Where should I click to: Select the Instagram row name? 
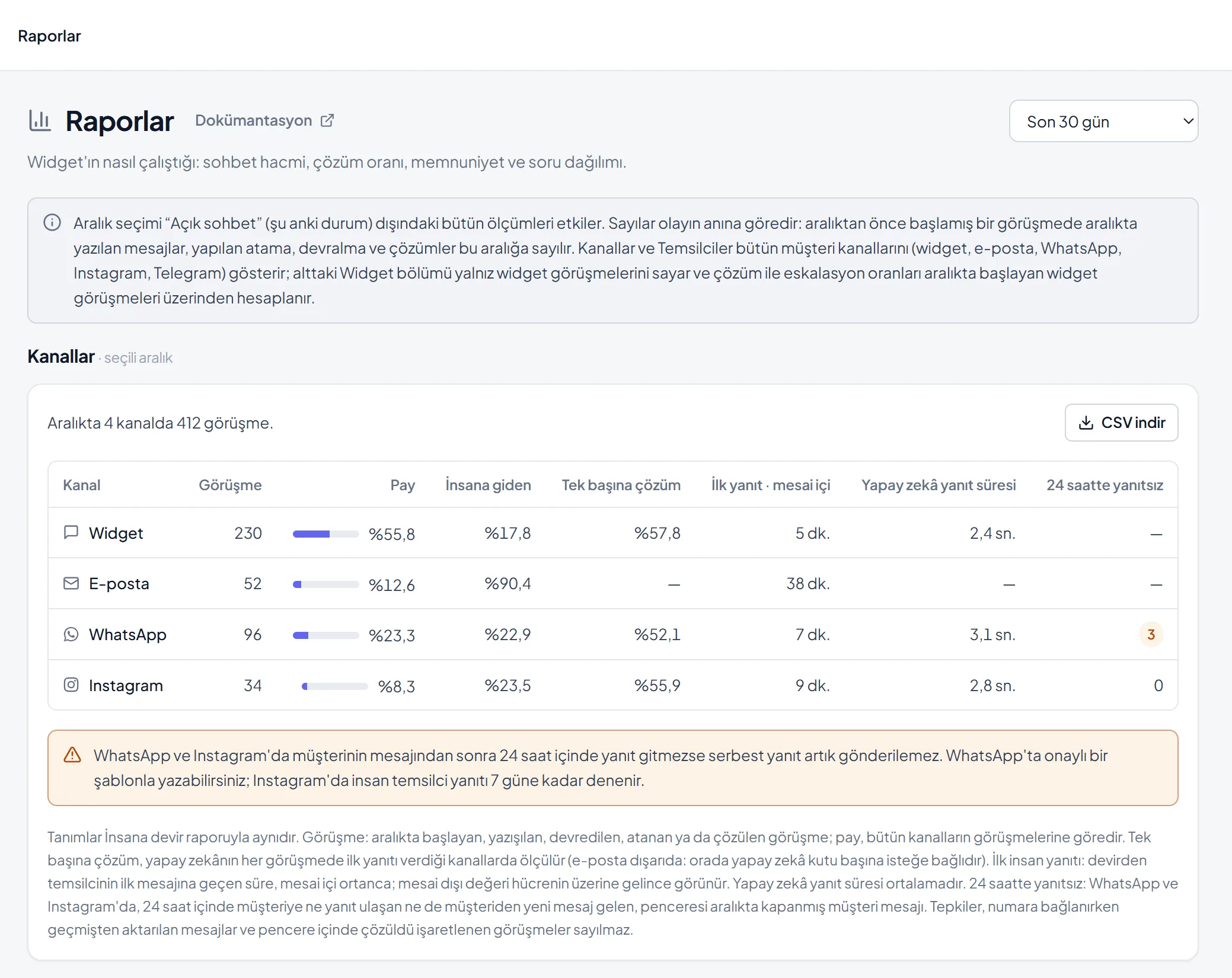[126, 685]
